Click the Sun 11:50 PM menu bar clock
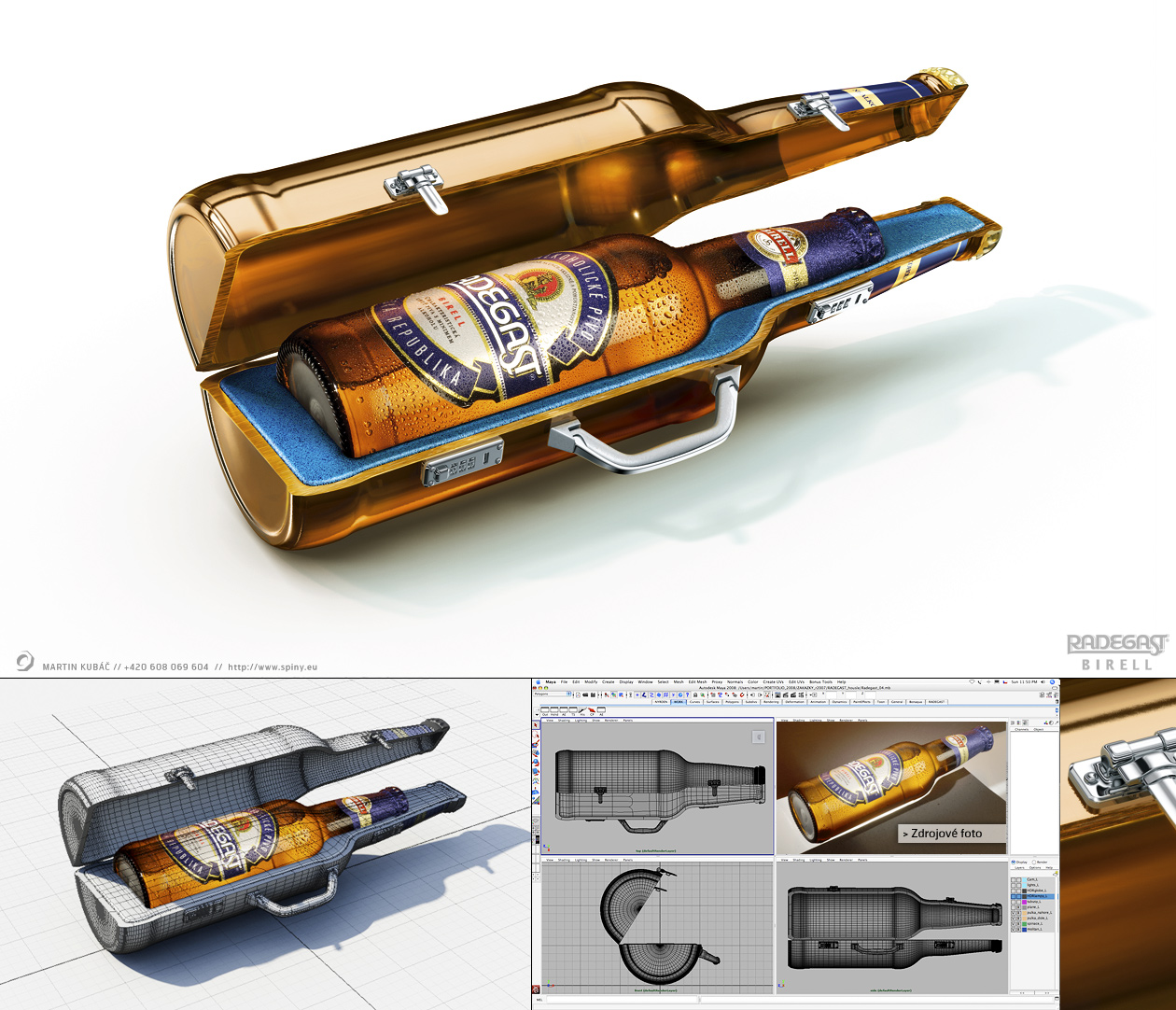The width and height of the screenshot is (1176, 1010). pos(1024,682)
